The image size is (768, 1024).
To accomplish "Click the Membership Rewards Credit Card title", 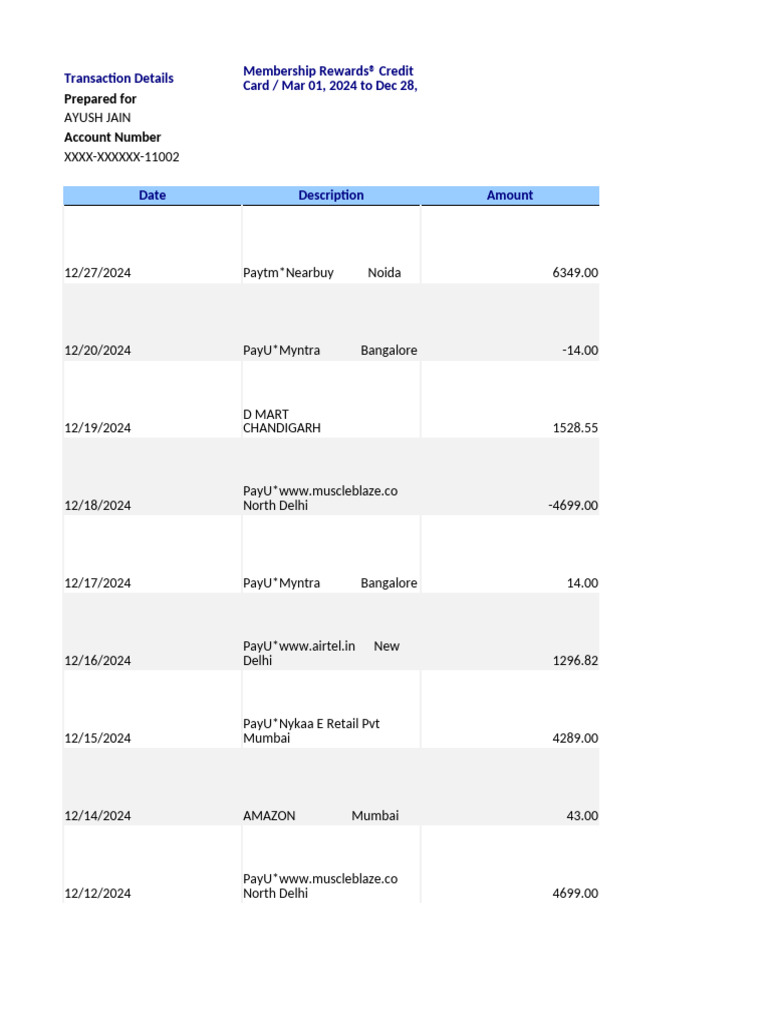I will tap(329, 78).
